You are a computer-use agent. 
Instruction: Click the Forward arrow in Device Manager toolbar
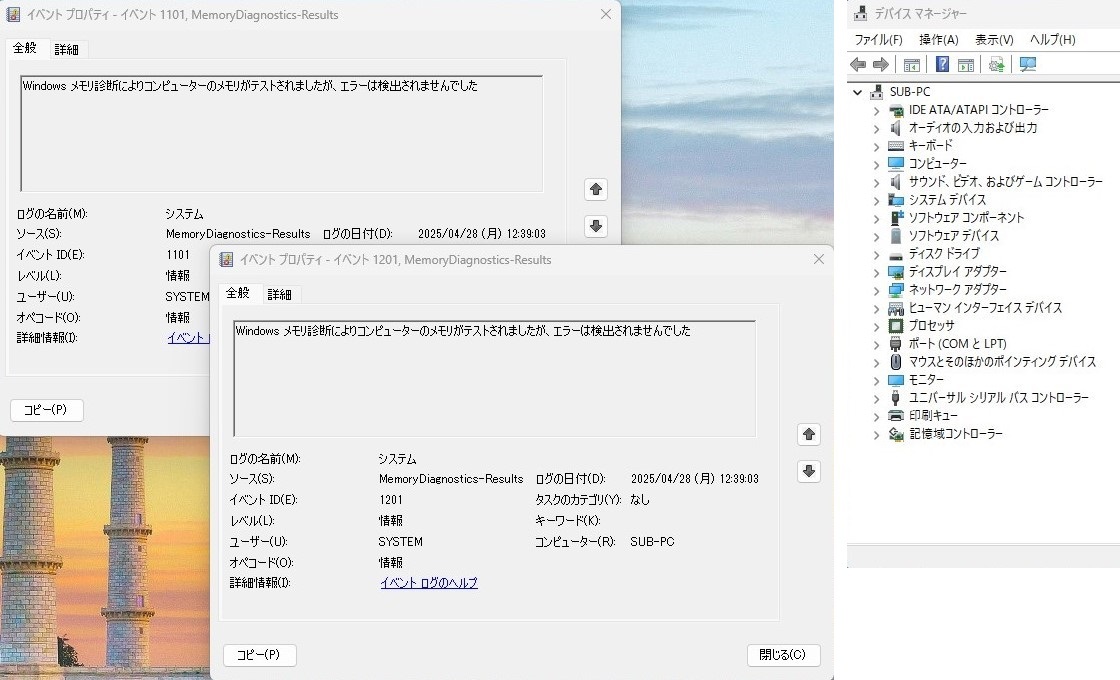(x=881, y=65)
